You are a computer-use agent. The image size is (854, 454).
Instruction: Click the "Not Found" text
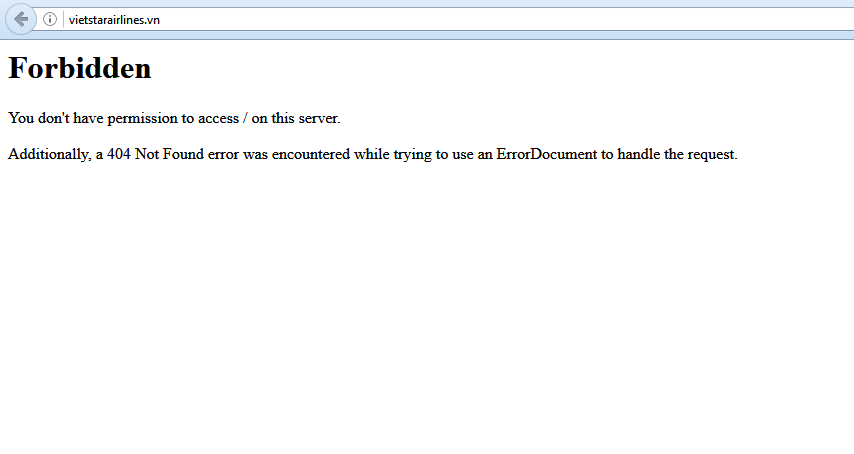point(168,154)
